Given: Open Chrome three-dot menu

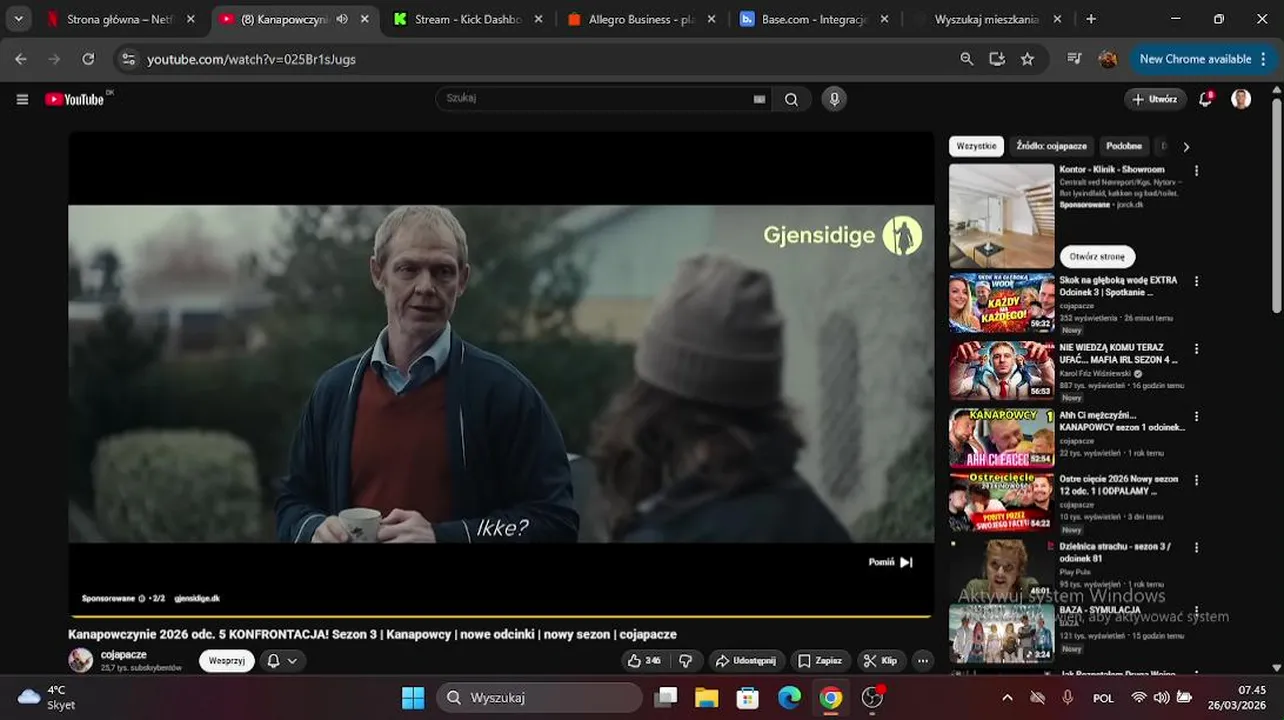Looking at the screenshot, I should pyautogui.click(x=1265, y=59).
